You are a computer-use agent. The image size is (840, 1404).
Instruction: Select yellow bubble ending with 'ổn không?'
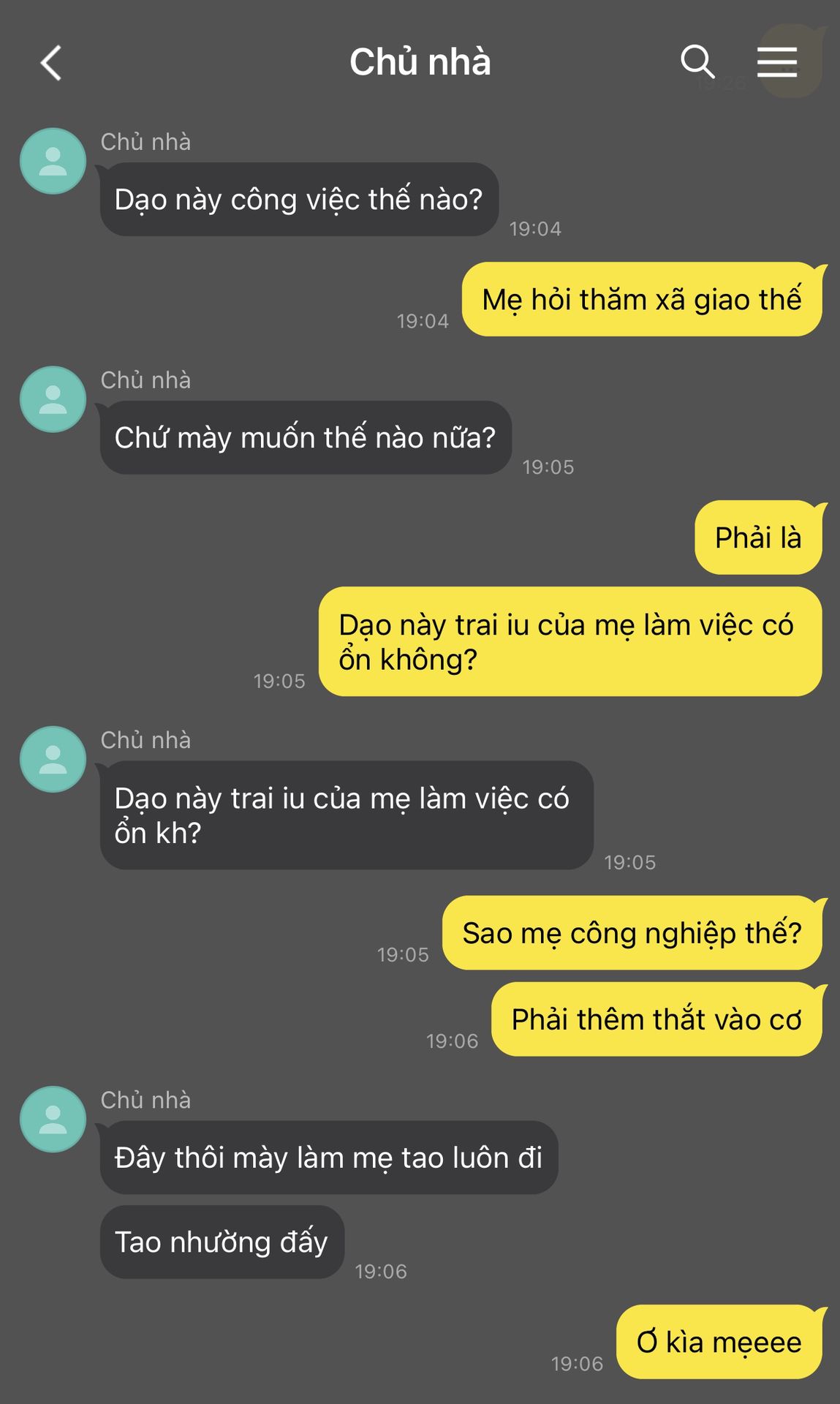570,641
